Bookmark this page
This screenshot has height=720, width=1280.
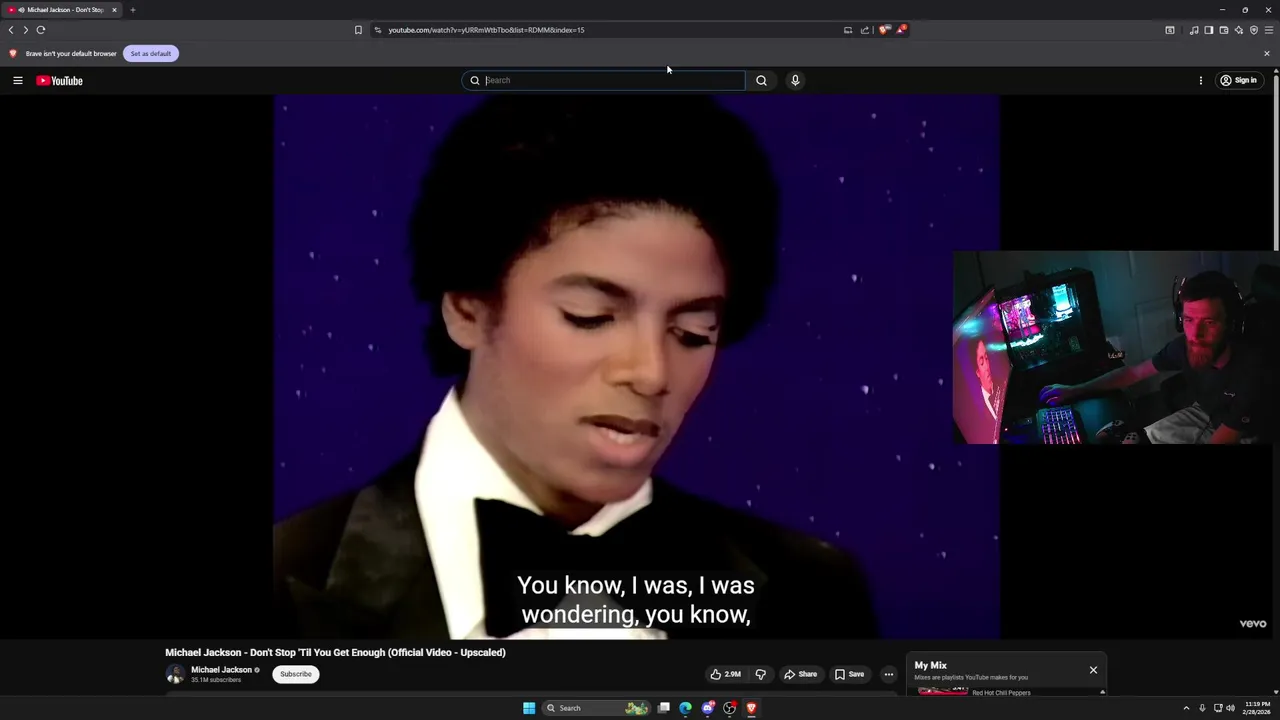pyautogui.click(x=358, y=30)
